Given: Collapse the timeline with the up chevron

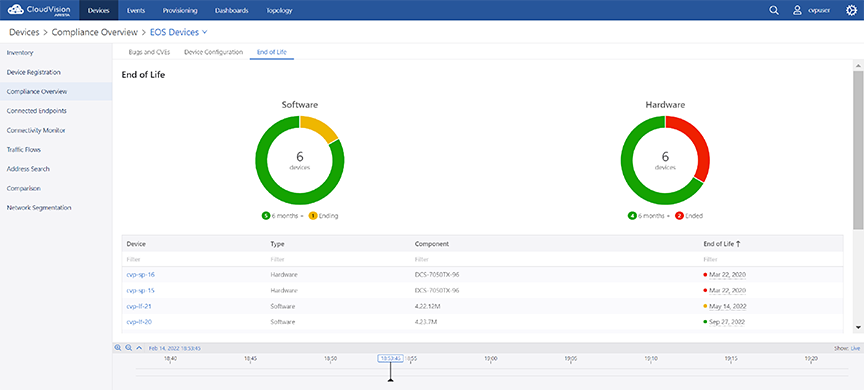Looking at the screenshot, I should [x=139, y=348].
